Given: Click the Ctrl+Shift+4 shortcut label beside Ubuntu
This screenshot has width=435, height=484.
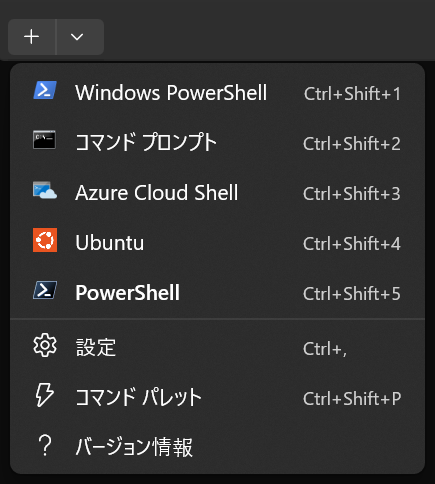Looking at the screenshot, I should point(352,244).
